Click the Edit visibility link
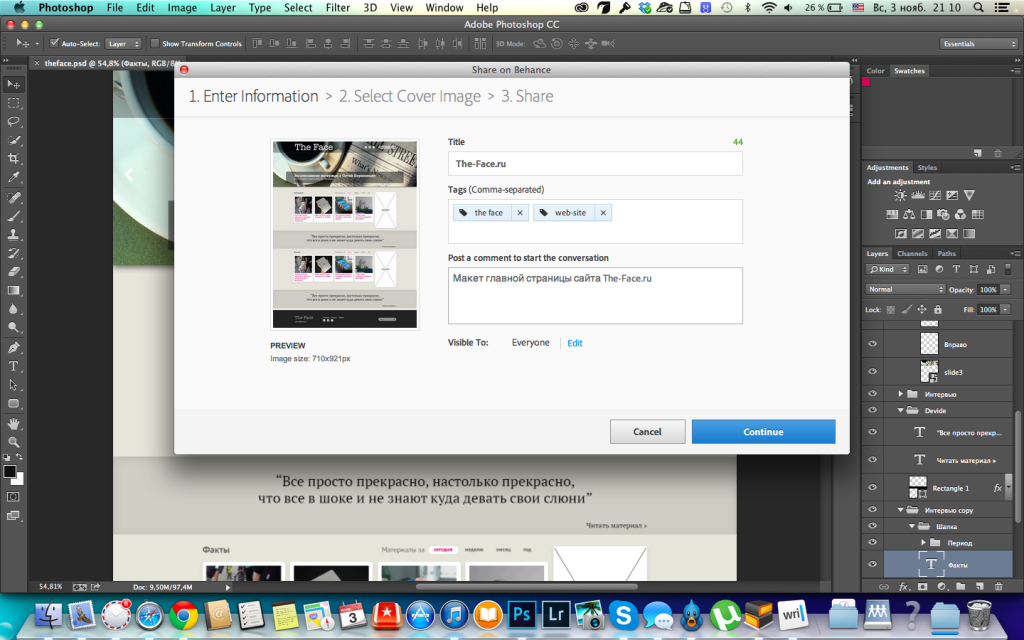This screenshot has width=1024, height=640. [x=575, y=343]
